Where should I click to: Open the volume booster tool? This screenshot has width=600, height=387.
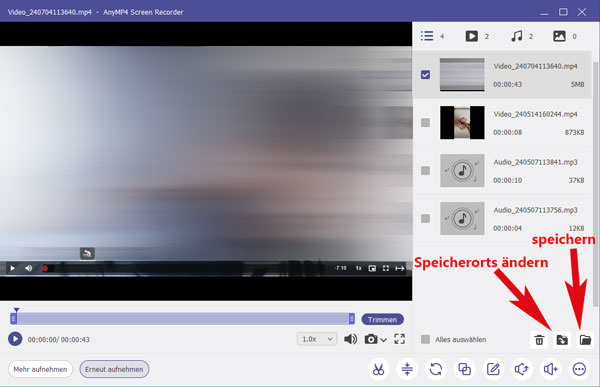(x=550, y=369)
